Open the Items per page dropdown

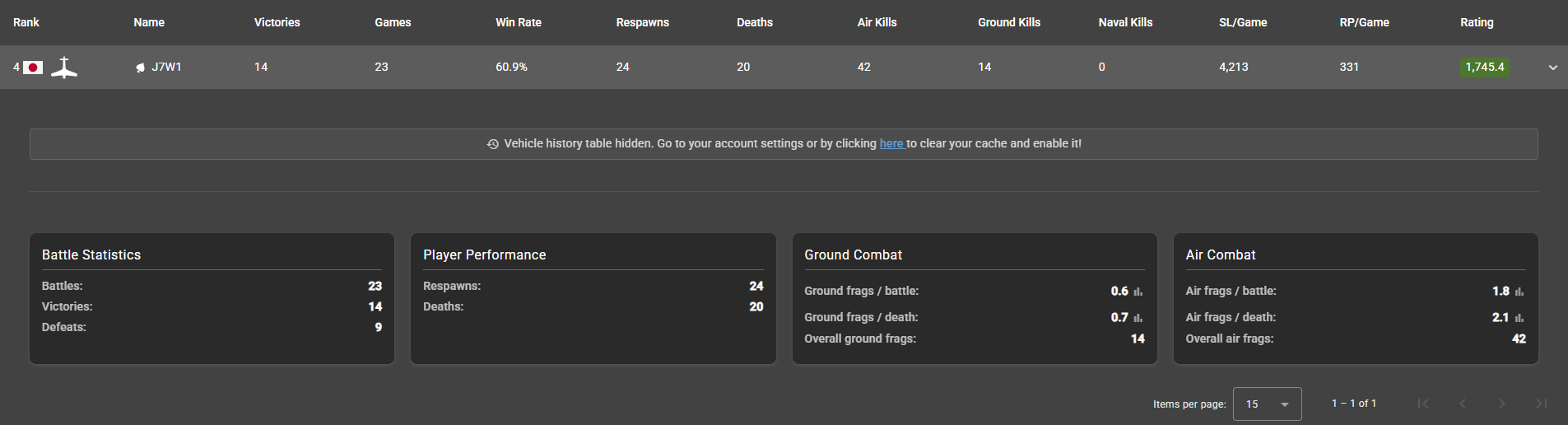[1267, 404]
